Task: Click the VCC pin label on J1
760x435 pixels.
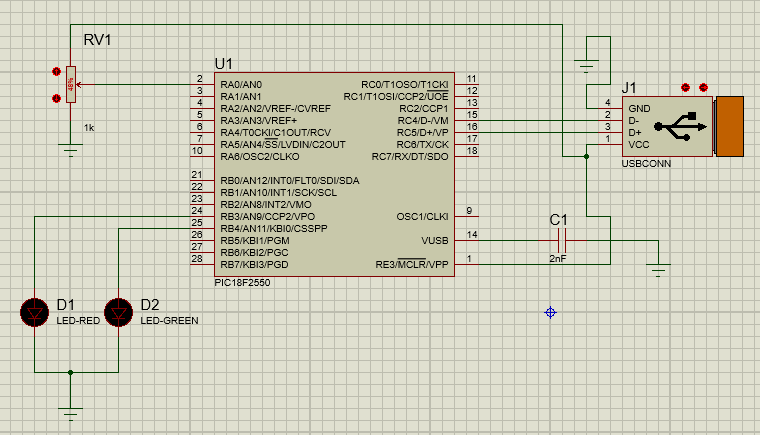Action: click(x=639, y=145)
